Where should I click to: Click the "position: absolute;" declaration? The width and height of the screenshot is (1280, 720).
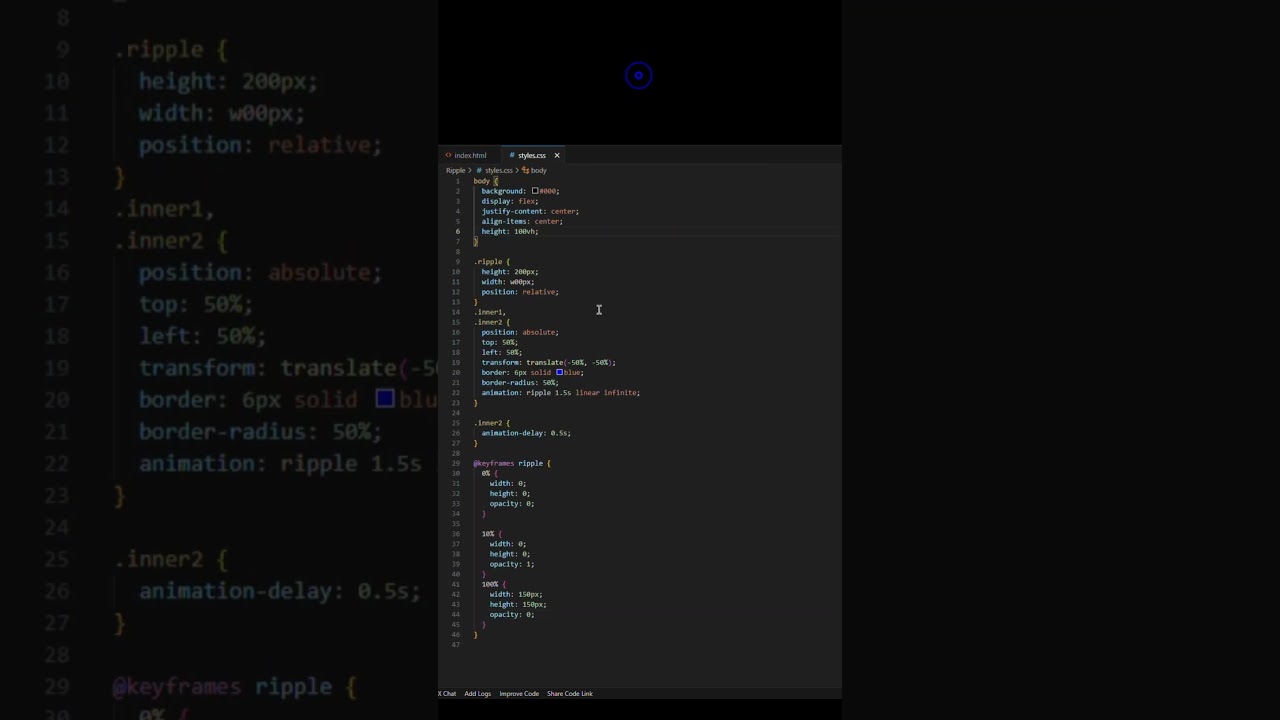pyautogui.click(x=520, y=332)
